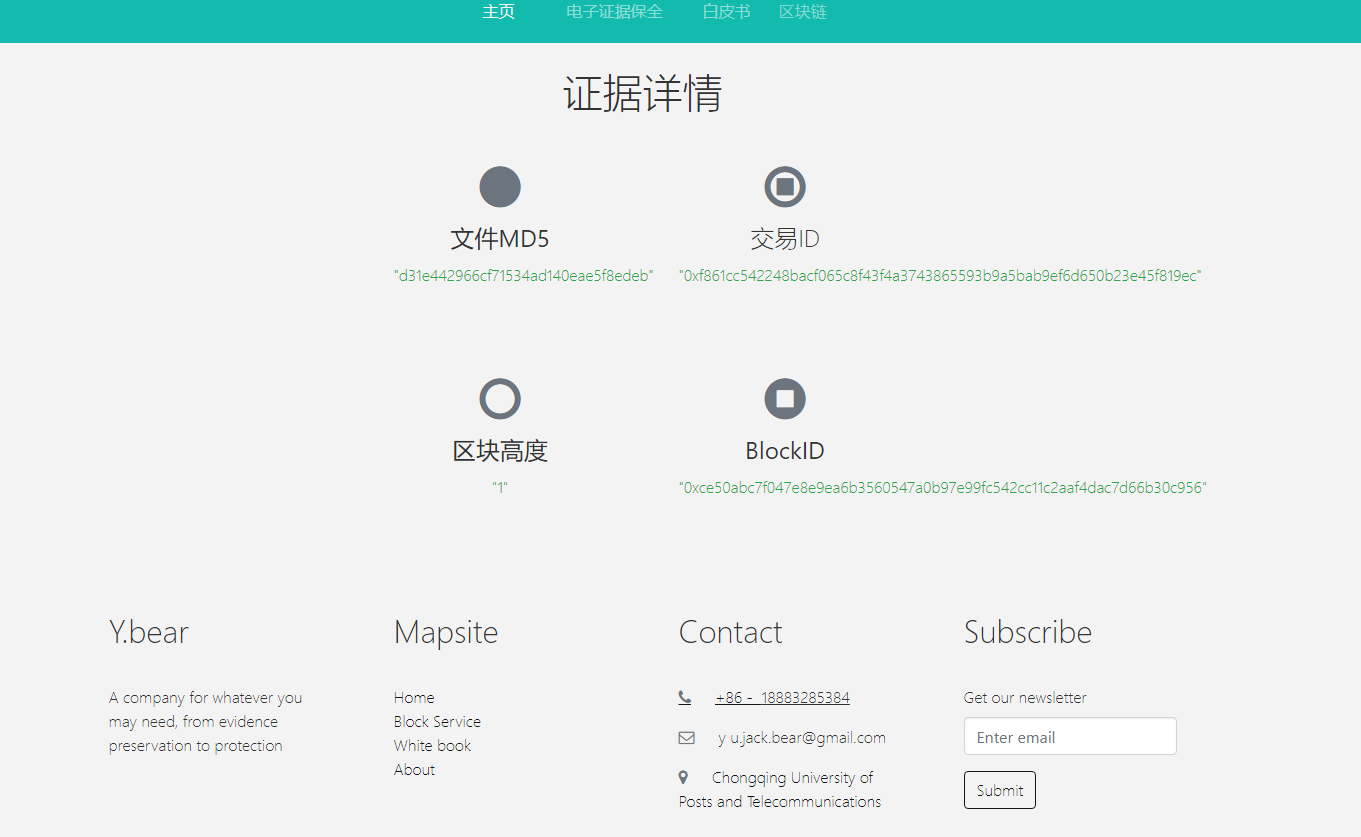The width and height of the screenshot is (1361, 837).
Task: Open the Block Service link
Action: pyautogui.click(x=437, y=721)
